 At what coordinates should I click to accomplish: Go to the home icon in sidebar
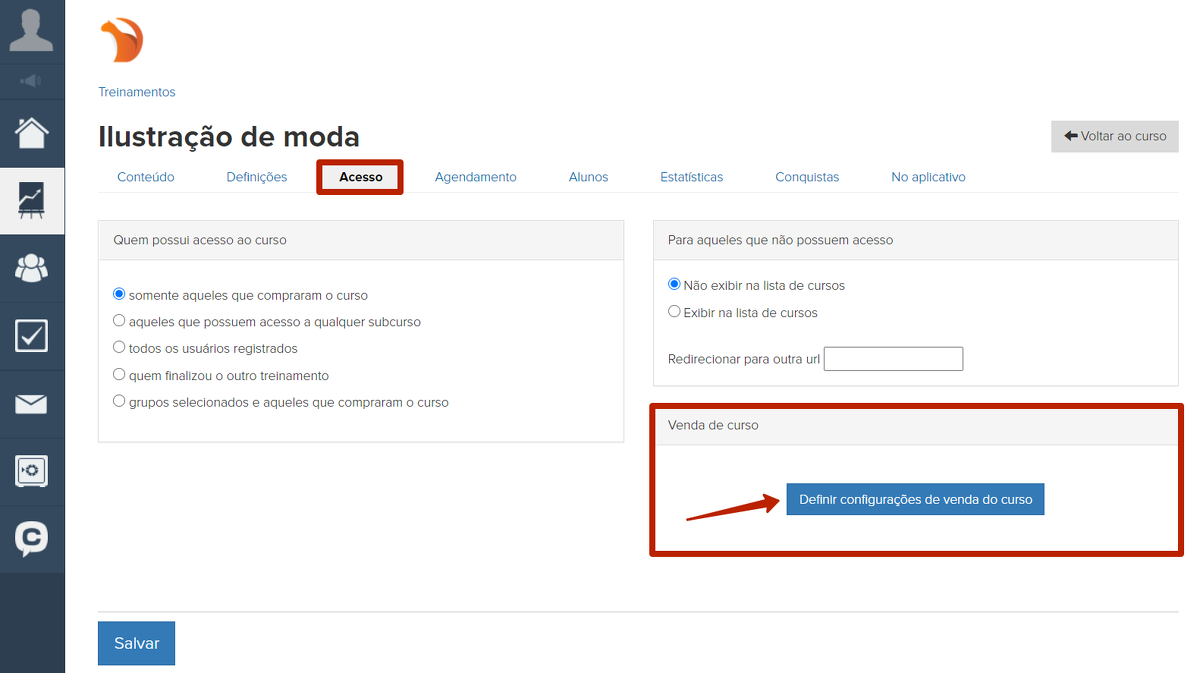coord(31,133)
